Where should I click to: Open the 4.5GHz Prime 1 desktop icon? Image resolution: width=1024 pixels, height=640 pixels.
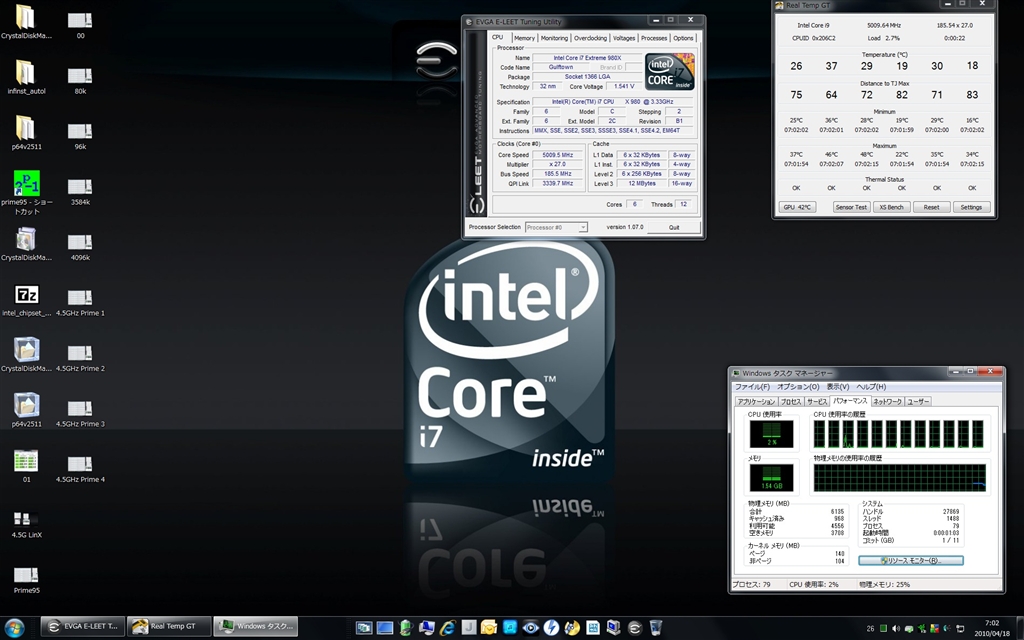pos(80,297)
